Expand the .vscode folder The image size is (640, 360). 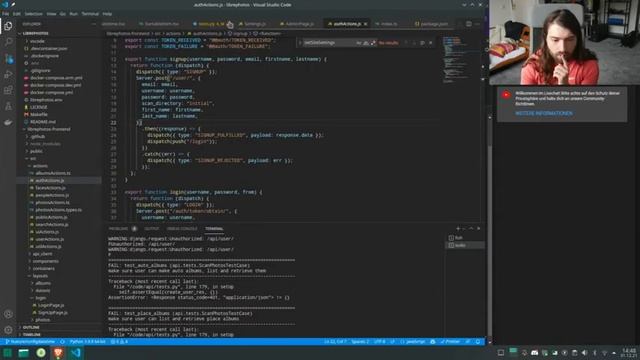(x=38, y=41)
